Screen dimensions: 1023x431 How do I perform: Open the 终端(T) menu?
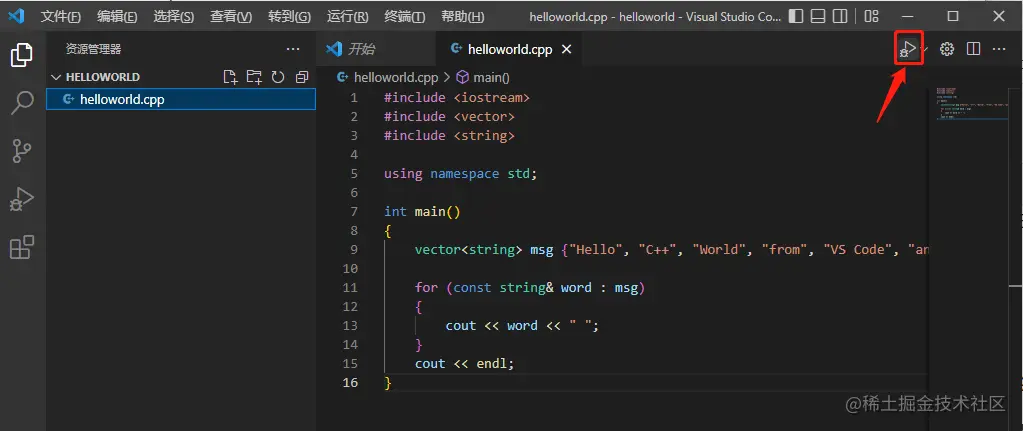[x=405, y=17]
